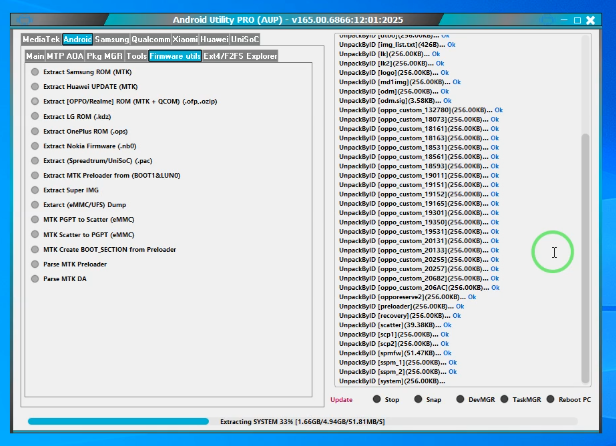Maximize the Android Utility PRO window

[x=577, y=20]
